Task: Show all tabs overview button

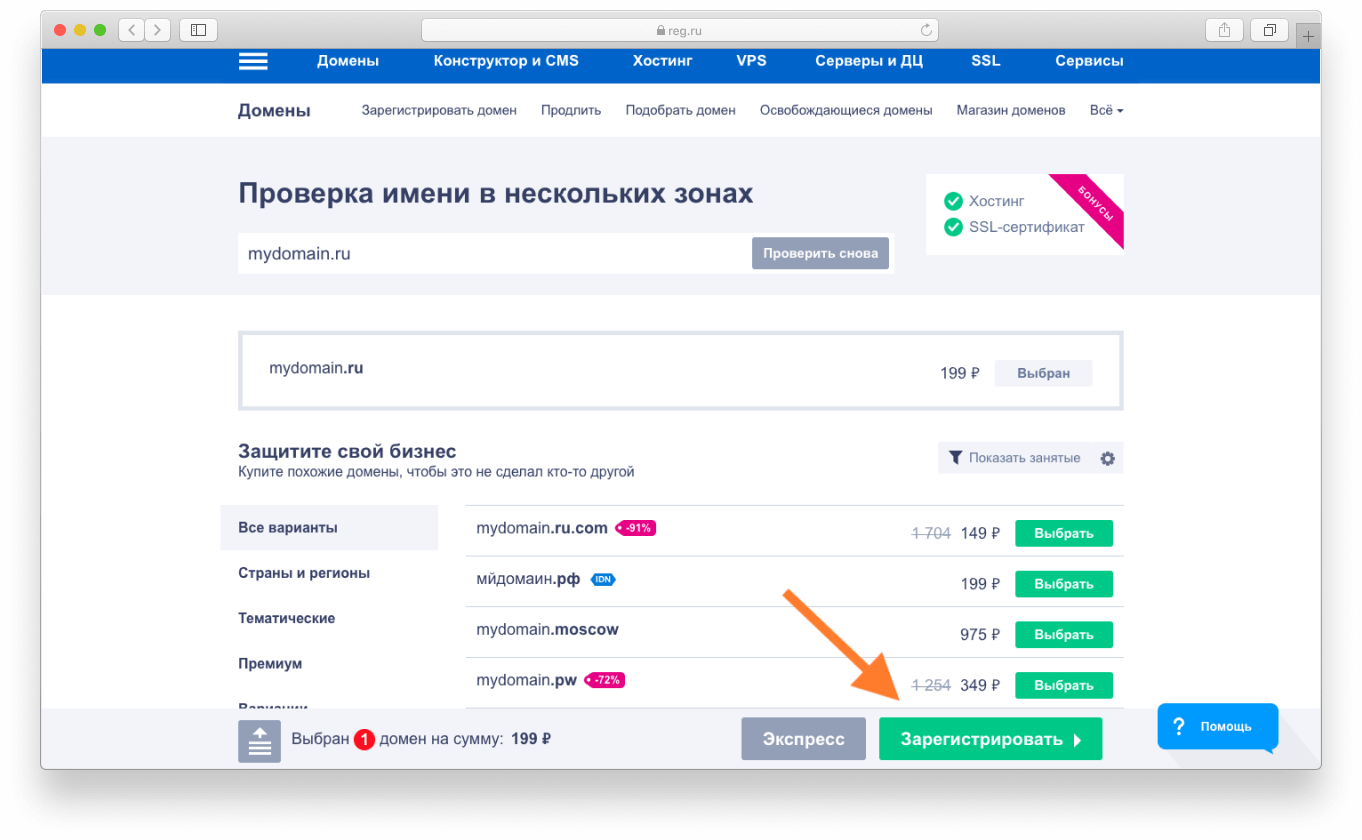Action: click(1269, 30)
